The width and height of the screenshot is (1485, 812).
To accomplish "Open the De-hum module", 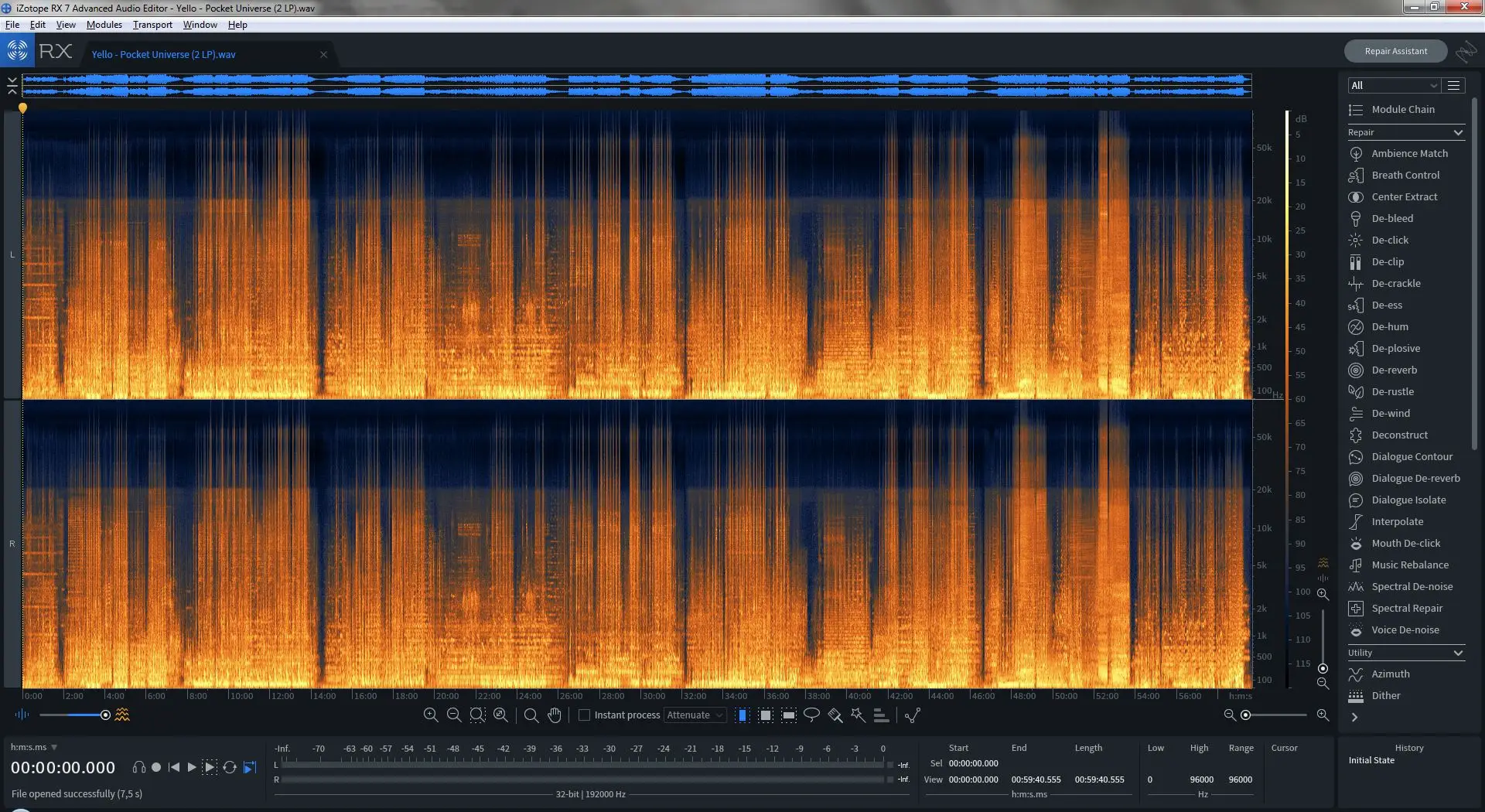I will tap(1406, 326).
